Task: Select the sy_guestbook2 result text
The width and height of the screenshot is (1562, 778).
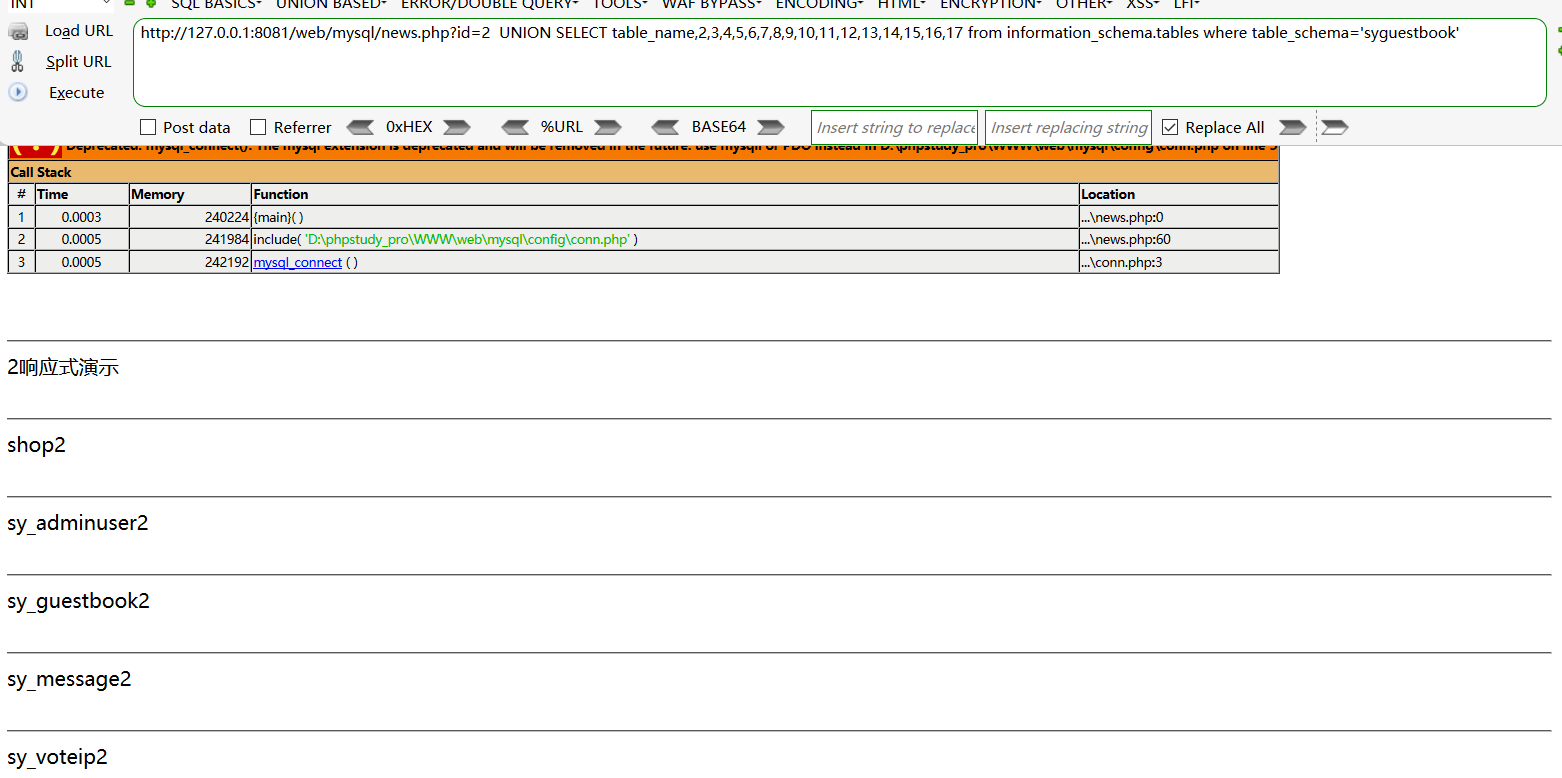Action: 78,601
